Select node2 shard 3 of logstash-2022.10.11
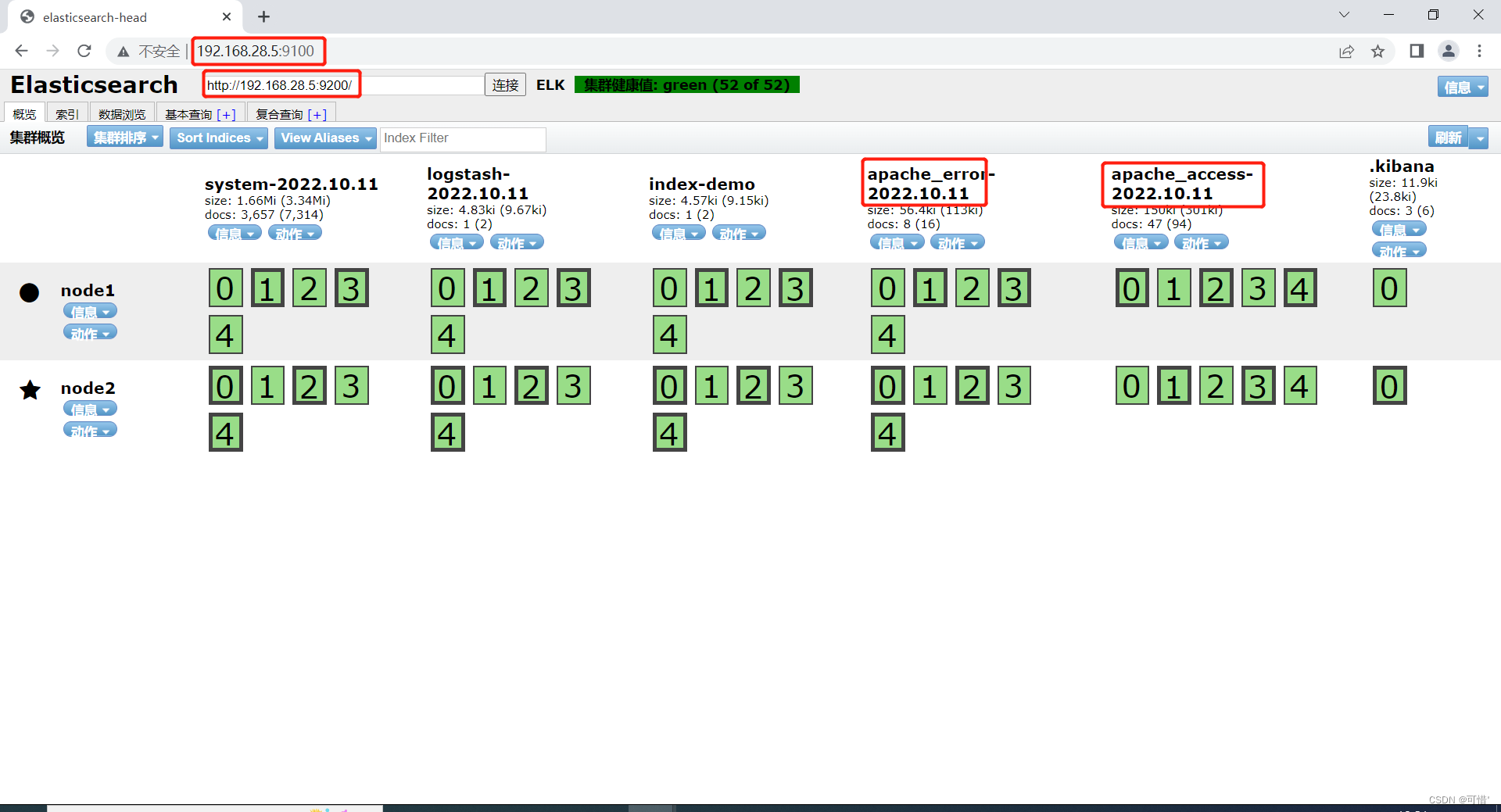 coord(574,386)
